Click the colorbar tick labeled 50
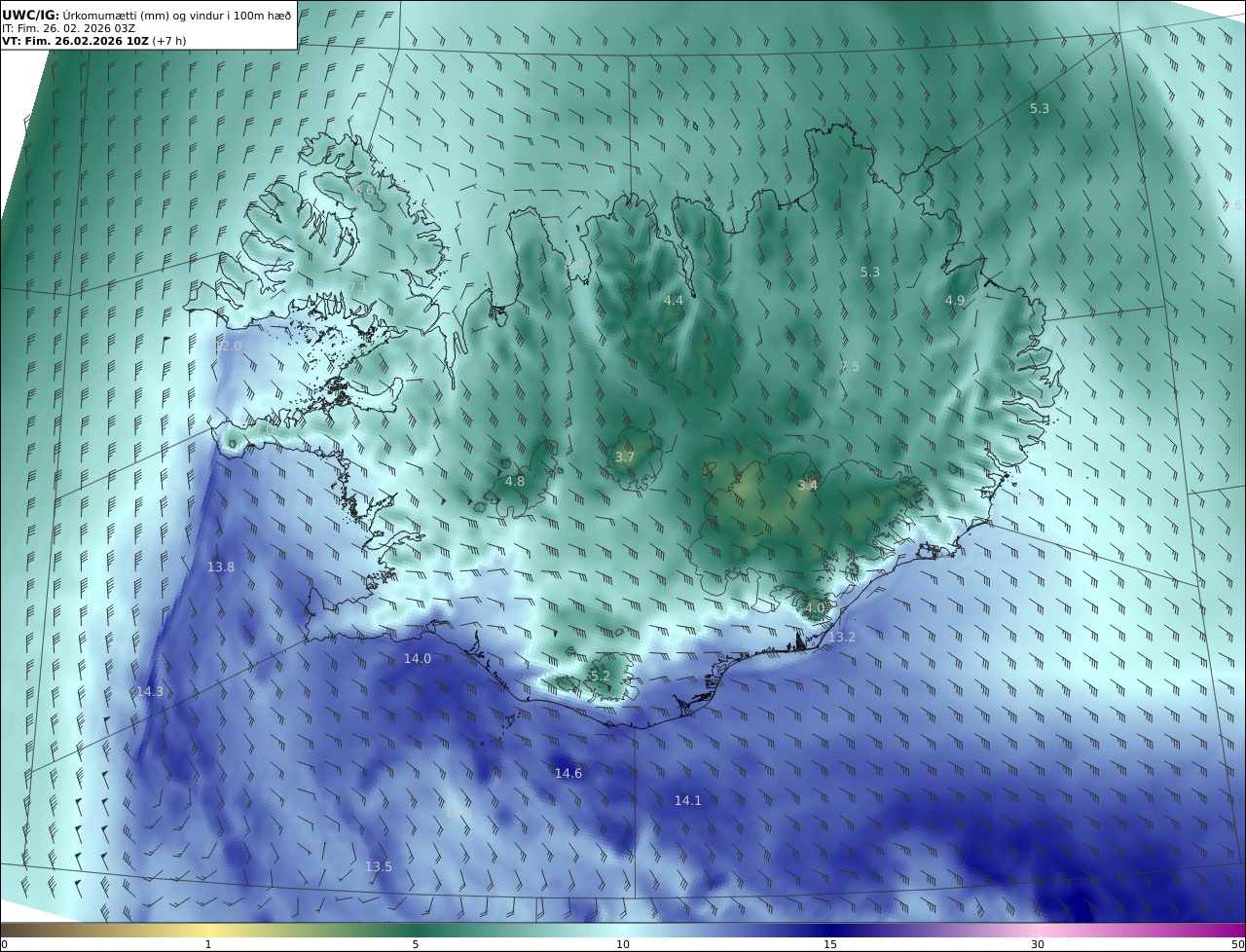 click(x=1237, y=944)
